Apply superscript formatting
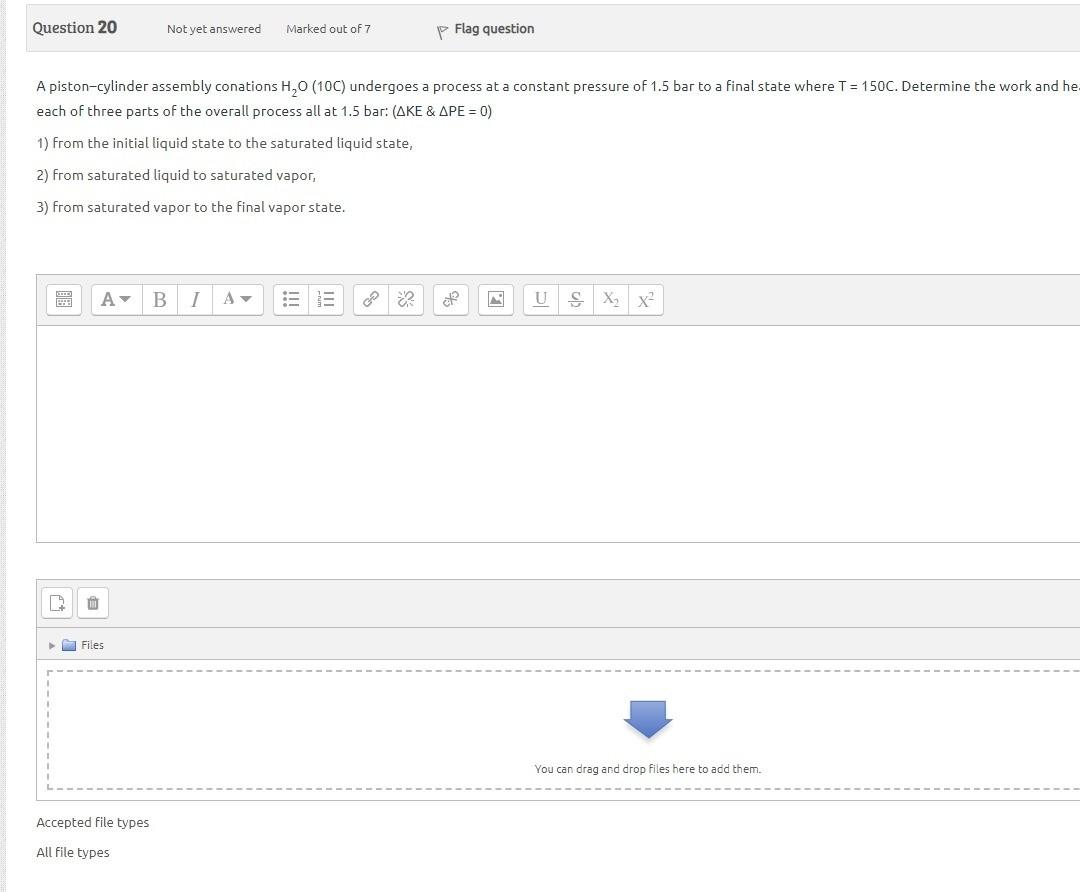 [x=645, y=300]
